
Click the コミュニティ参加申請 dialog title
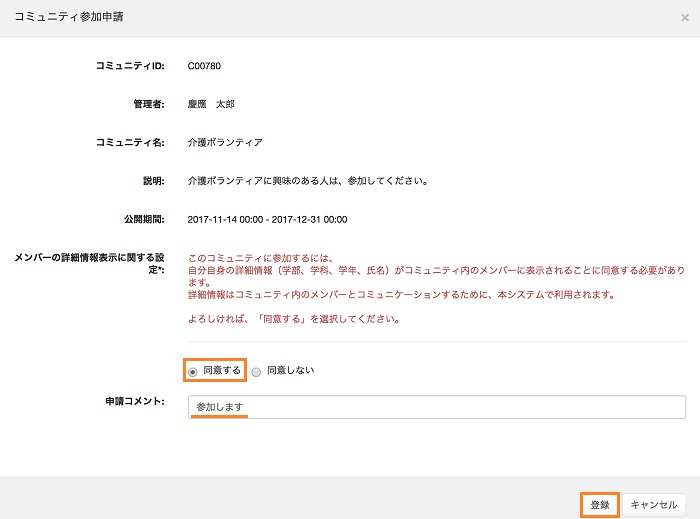tap(69, 18)
